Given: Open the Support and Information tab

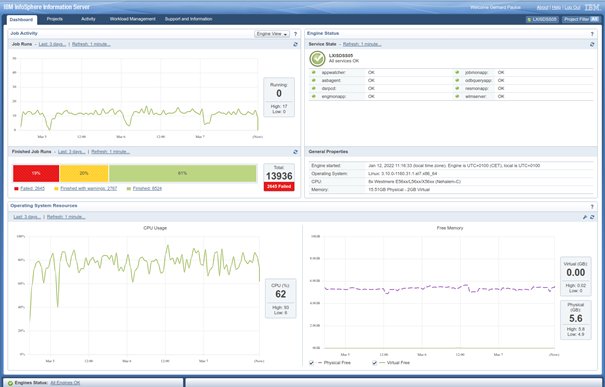Looking at the screenshot, I should [189, 19].
